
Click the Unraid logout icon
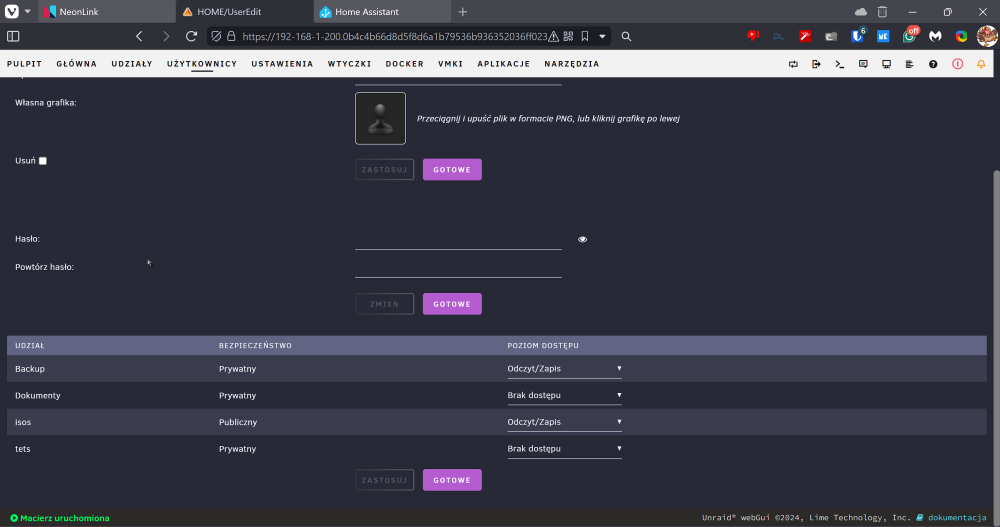(816, 64)
